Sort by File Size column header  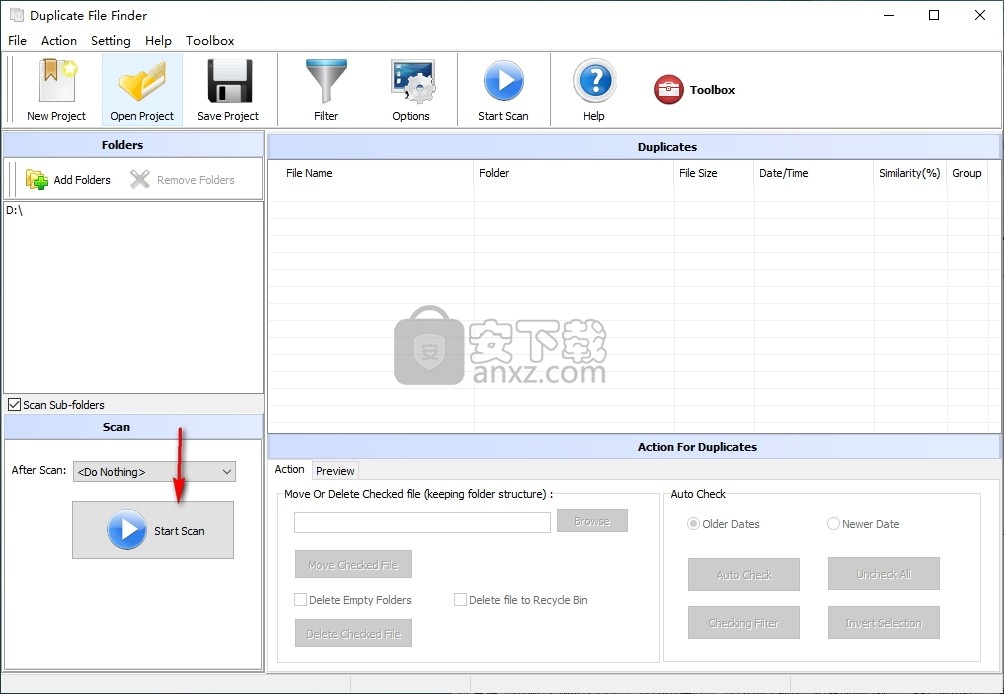tap(714, 173)
